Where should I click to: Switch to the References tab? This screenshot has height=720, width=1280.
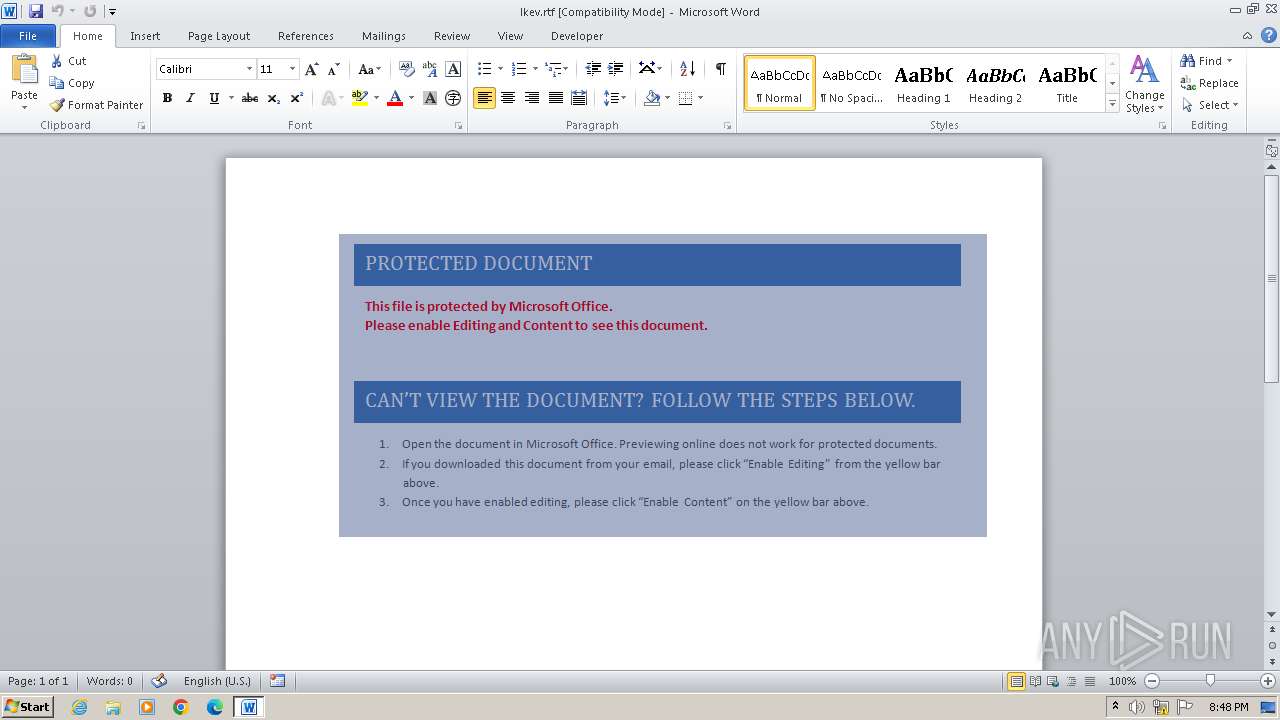click(306, 36)
